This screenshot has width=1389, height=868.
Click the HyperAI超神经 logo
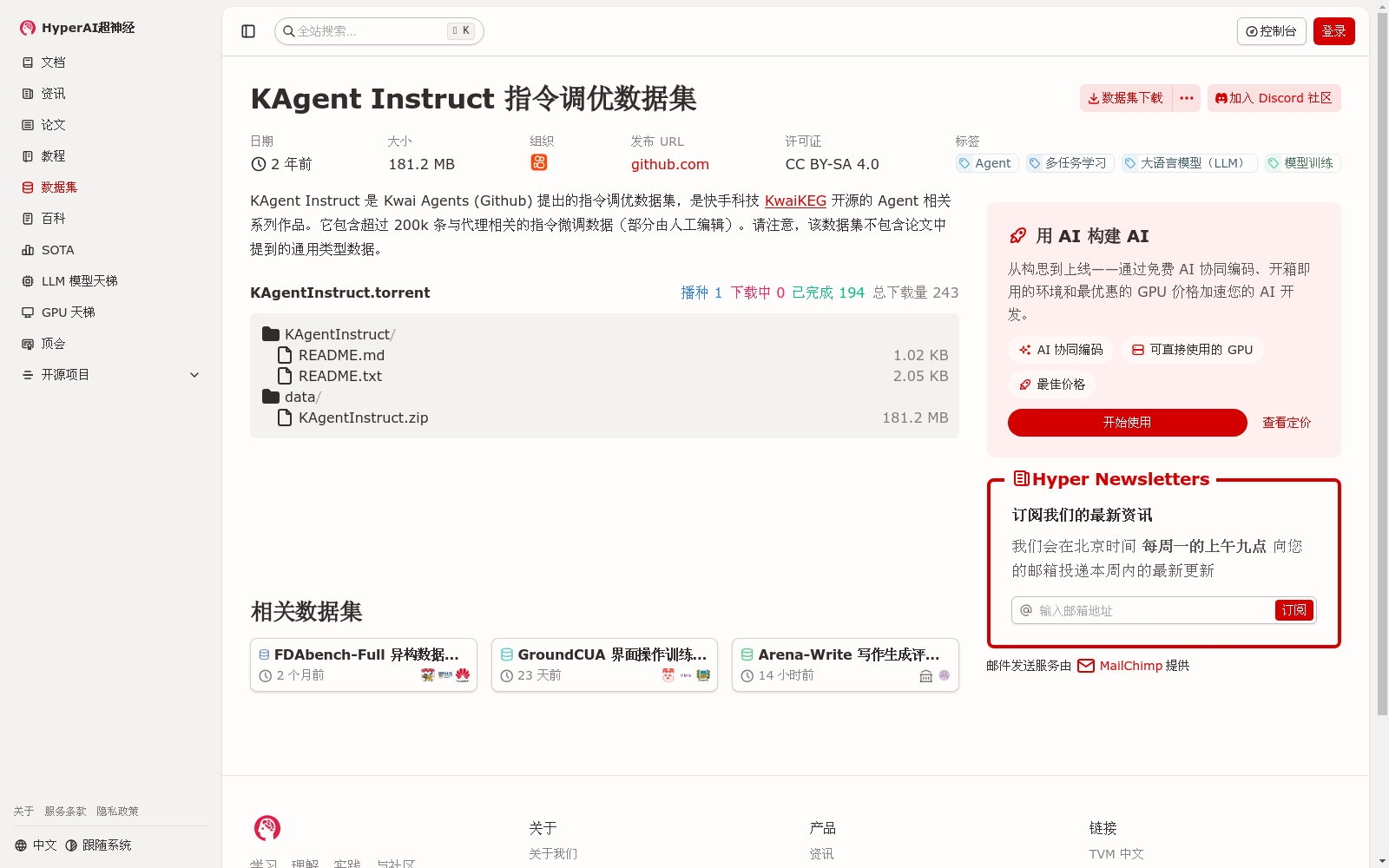77,28
